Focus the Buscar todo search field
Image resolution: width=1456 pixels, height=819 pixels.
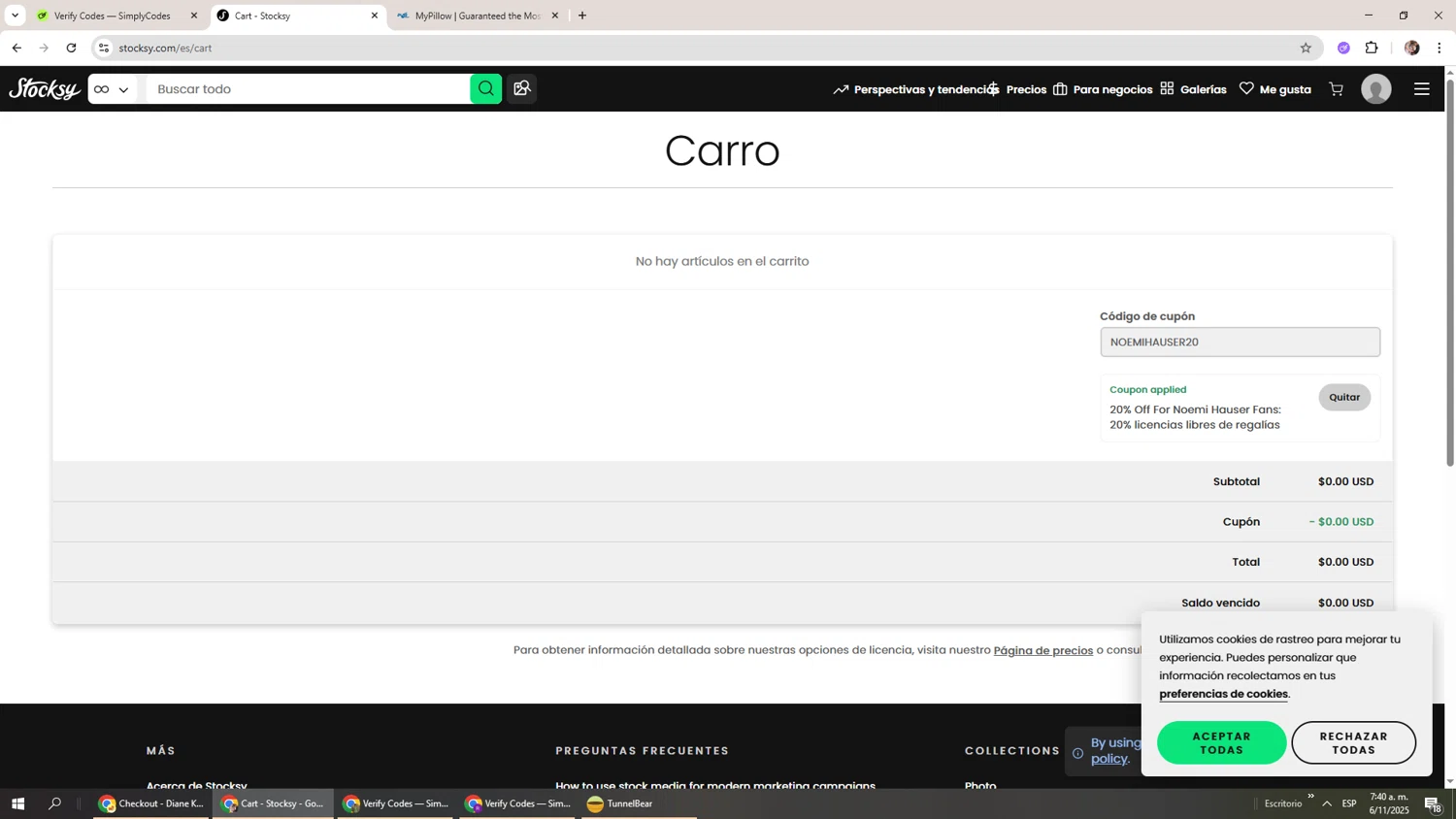(x=309, y=89)
